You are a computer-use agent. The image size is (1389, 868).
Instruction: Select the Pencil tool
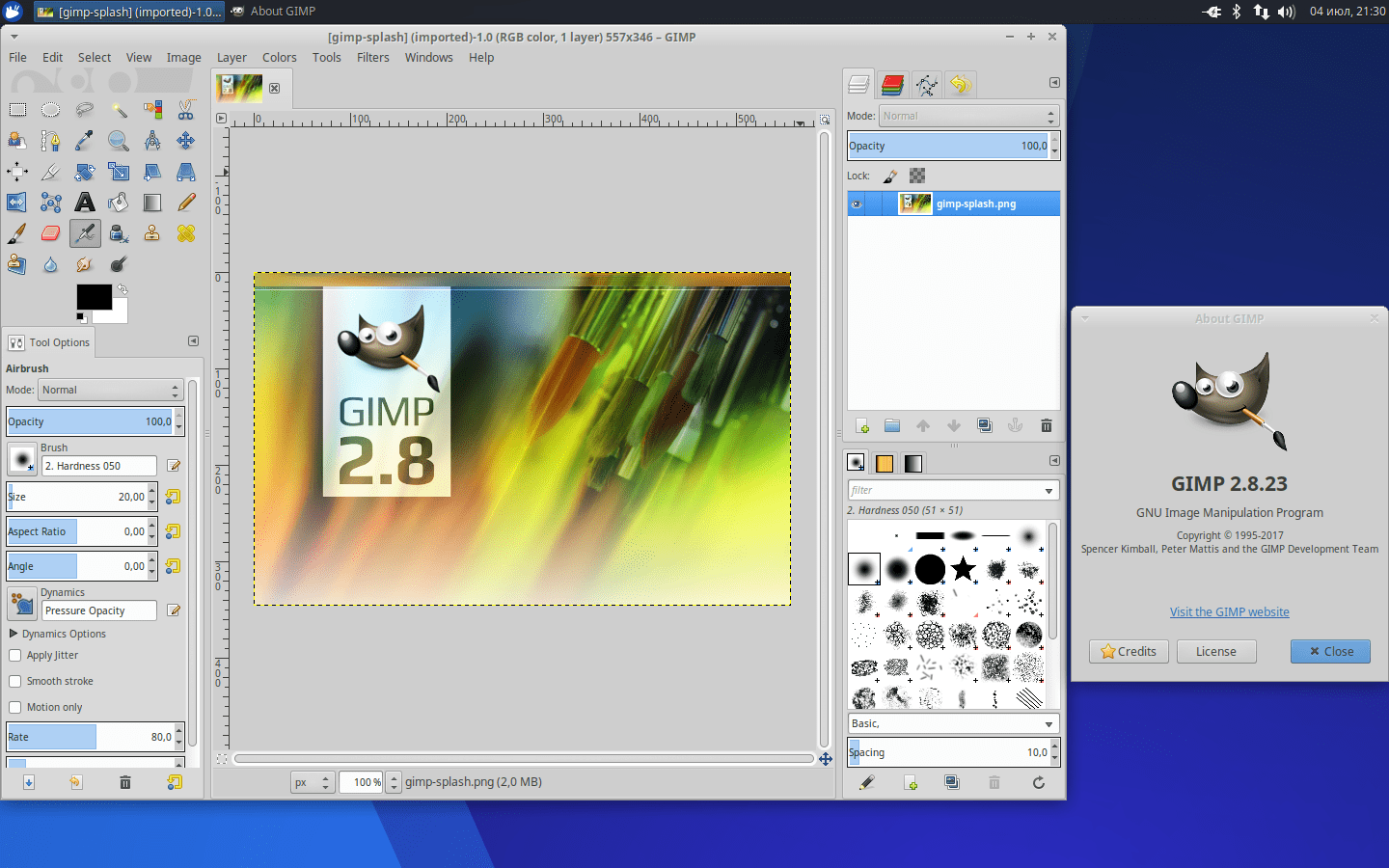click(186, 203)
